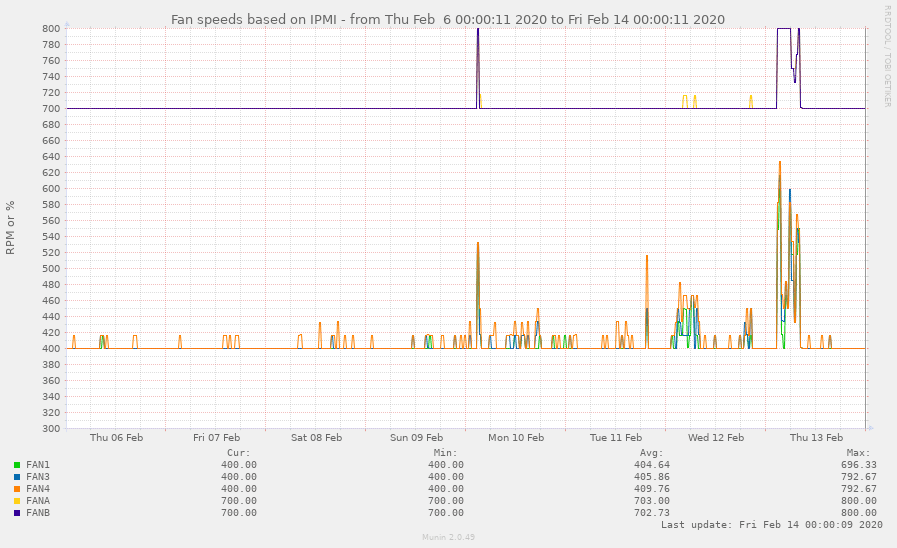
Task: Select the FANA legend label
Action: pyautogui.click(x=38, y=501)
